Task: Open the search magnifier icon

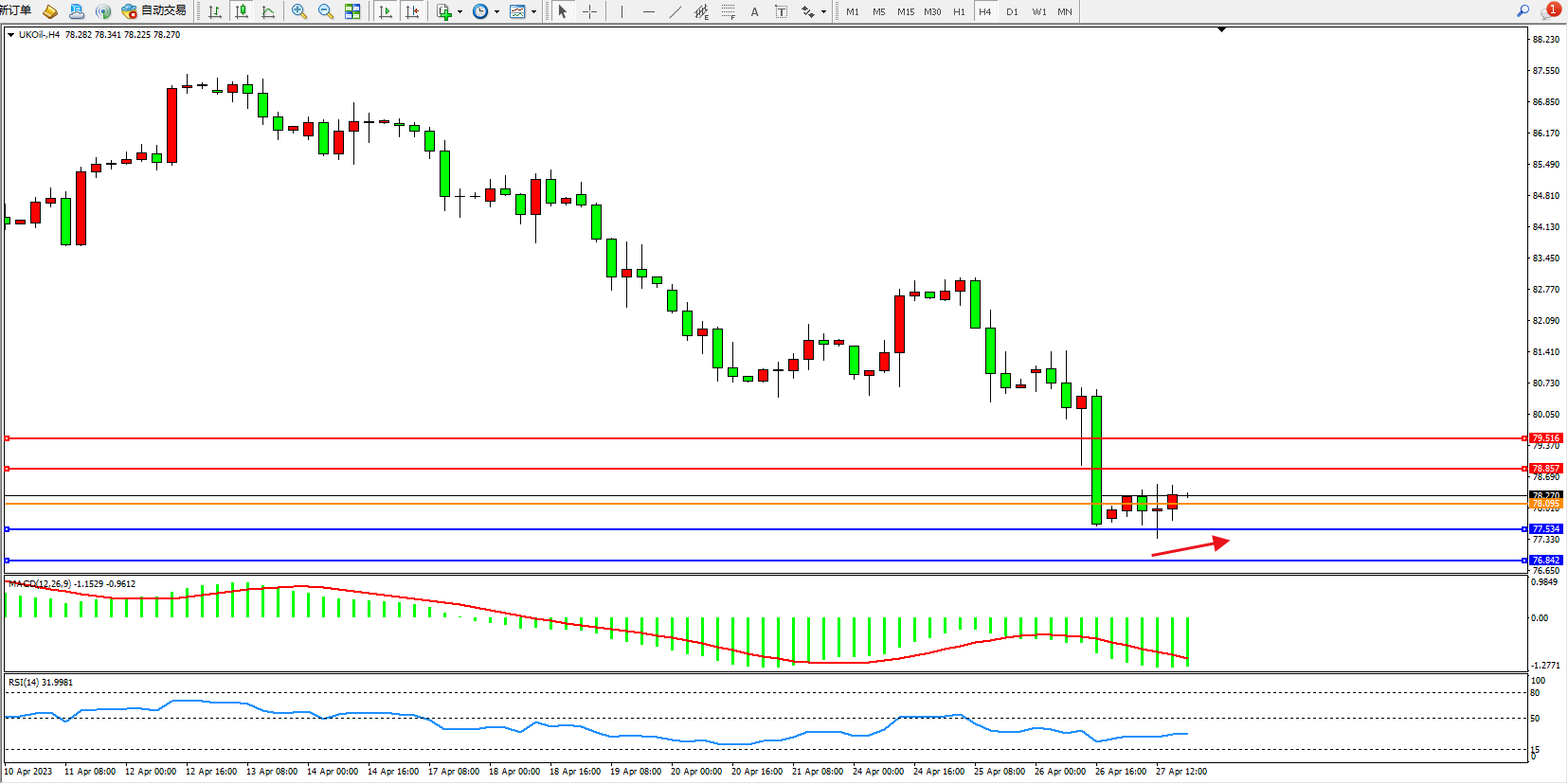Action: 1523,11
